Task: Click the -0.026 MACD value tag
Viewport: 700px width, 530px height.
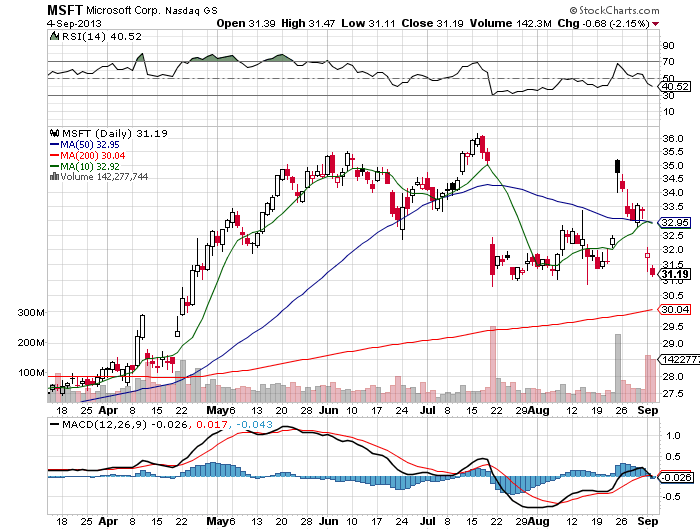Action: coord(675,477)
